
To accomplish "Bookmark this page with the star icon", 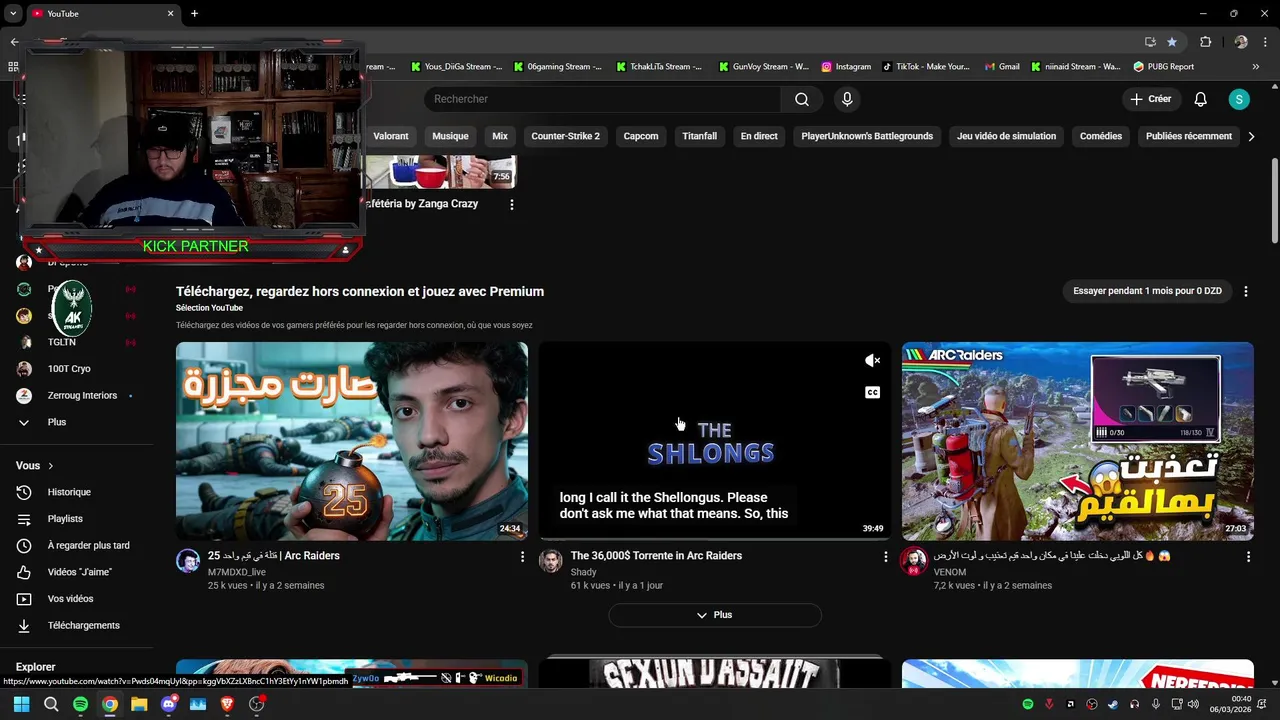I will [1172, 42].
